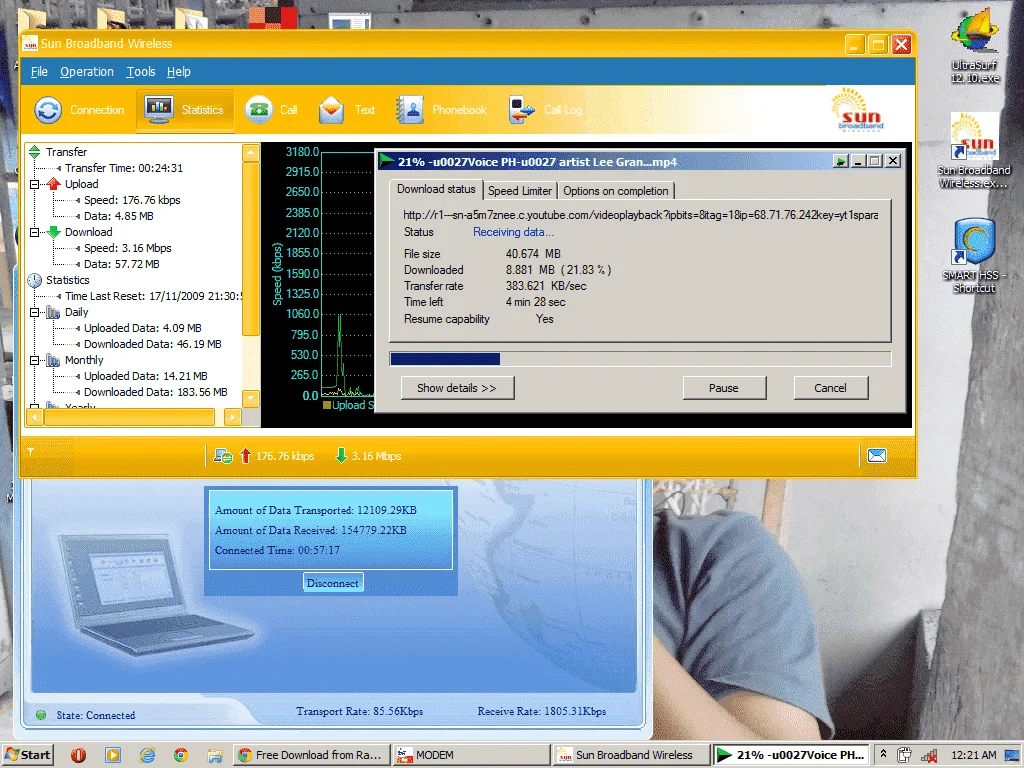Open the Text envelope icon
Image resolution: width=1024 pixels, height=768 pixels.
(x=332, y=110)
